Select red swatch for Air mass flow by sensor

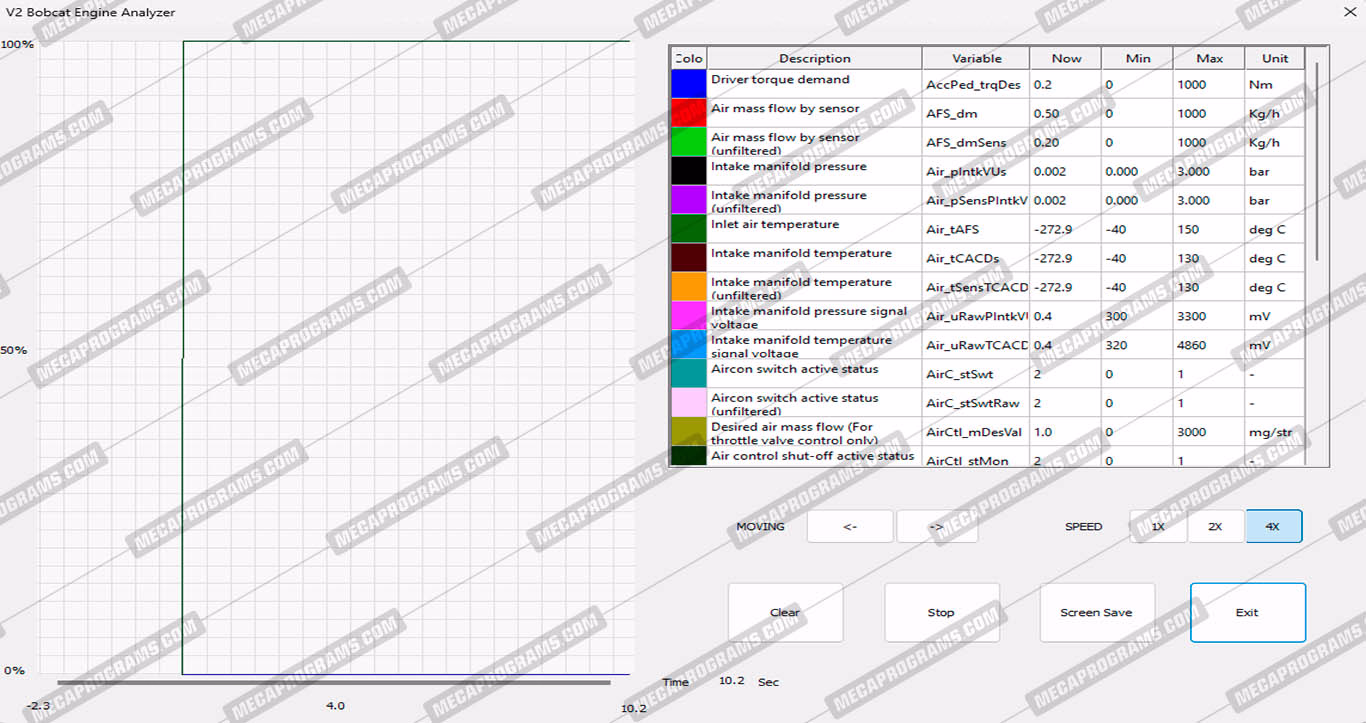click(x=688, y=113)
